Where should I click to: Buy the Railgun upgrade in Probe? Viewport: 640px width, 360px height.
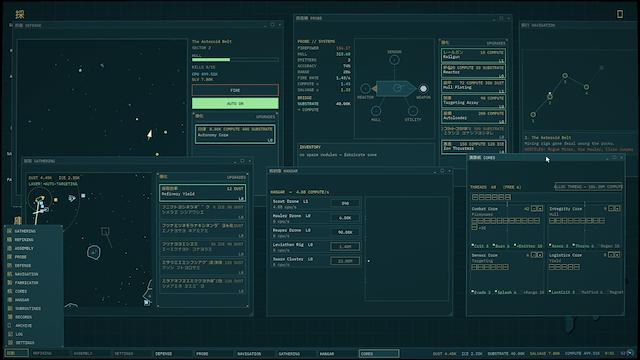(473, 56)
